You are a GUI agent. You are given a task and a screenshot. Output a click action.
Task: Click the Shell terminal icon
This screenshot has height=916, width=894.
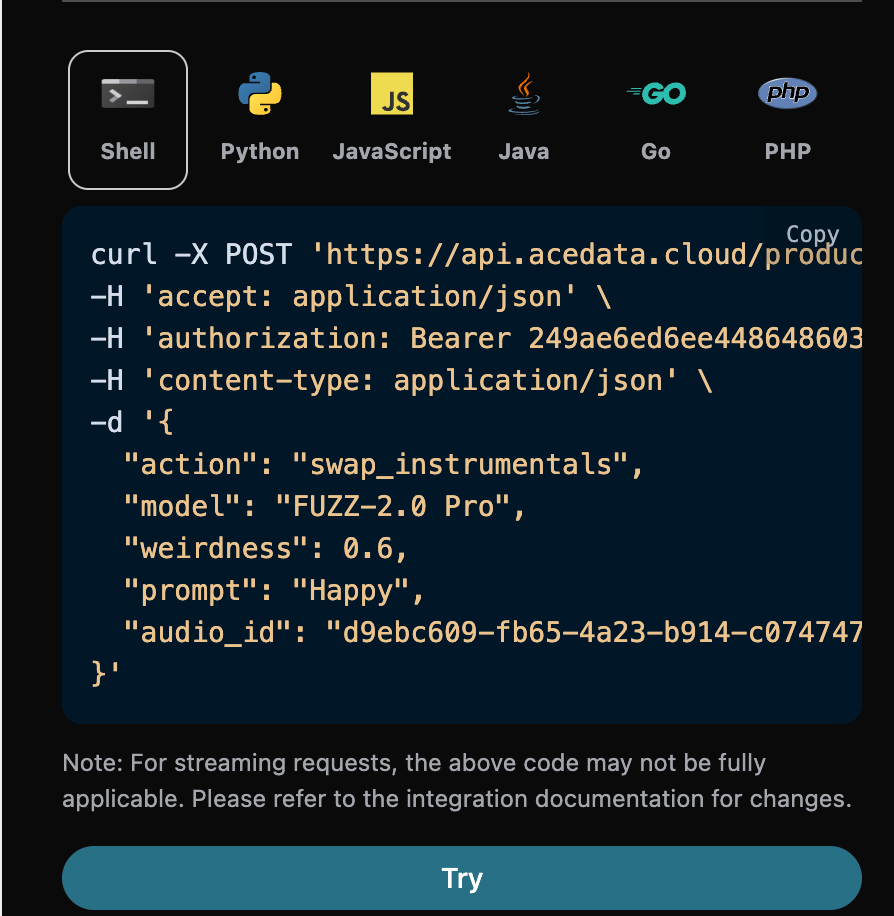(128, 95)
